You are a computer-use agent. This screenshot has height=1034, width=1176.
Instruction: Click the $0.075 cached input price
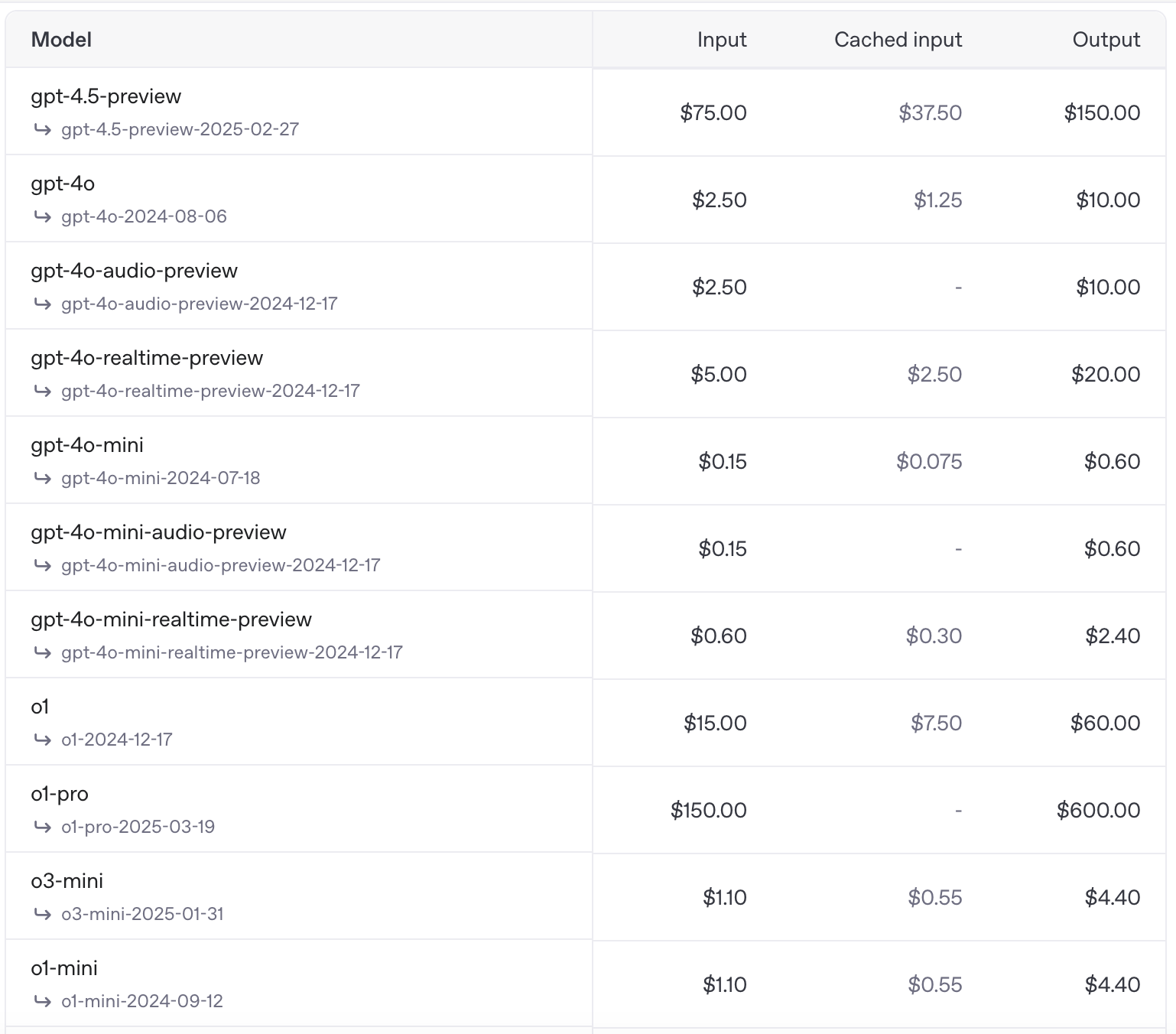929,461
